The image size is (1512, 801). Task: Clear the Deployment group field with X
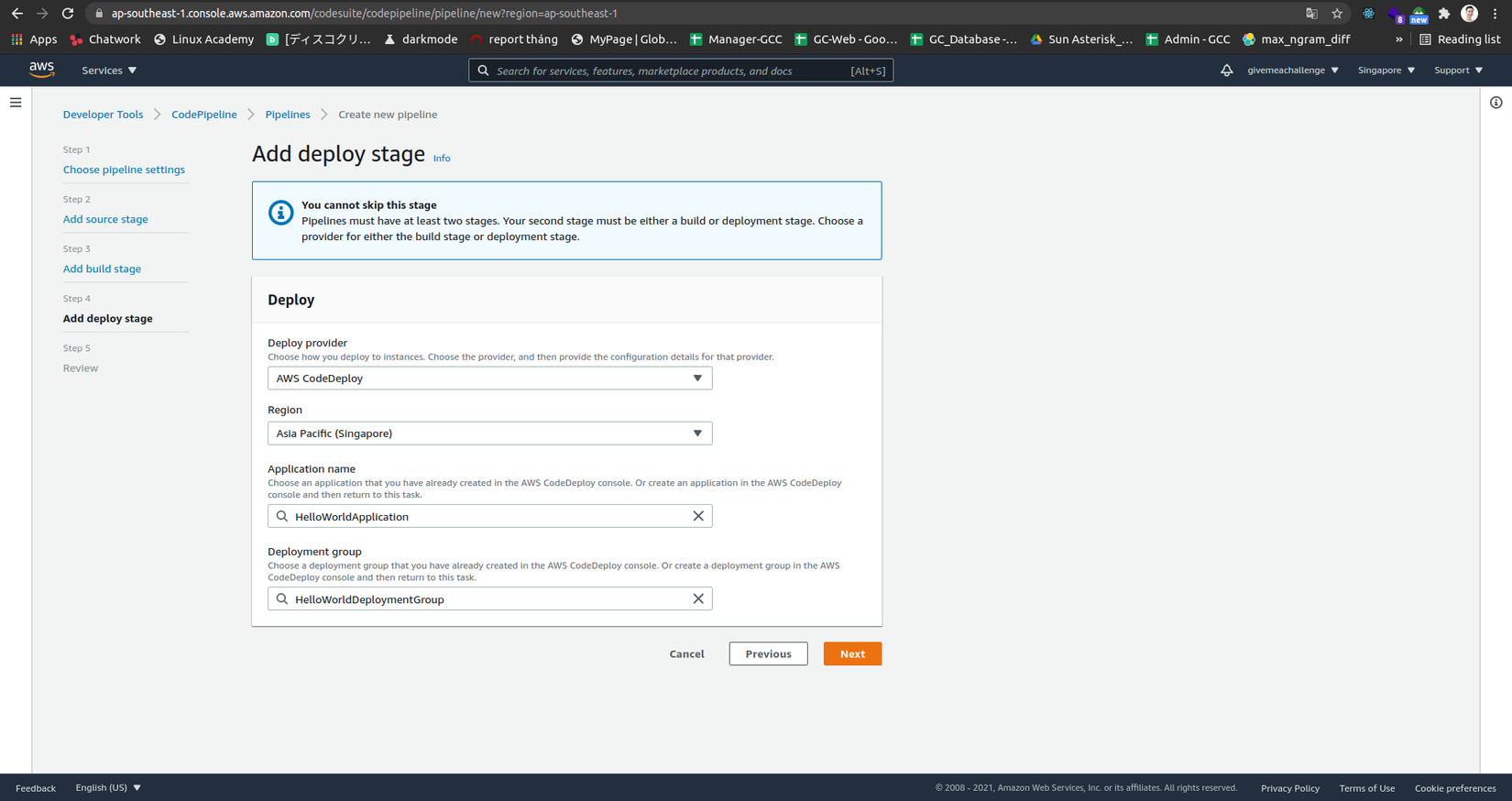click(x=698, y=598)
